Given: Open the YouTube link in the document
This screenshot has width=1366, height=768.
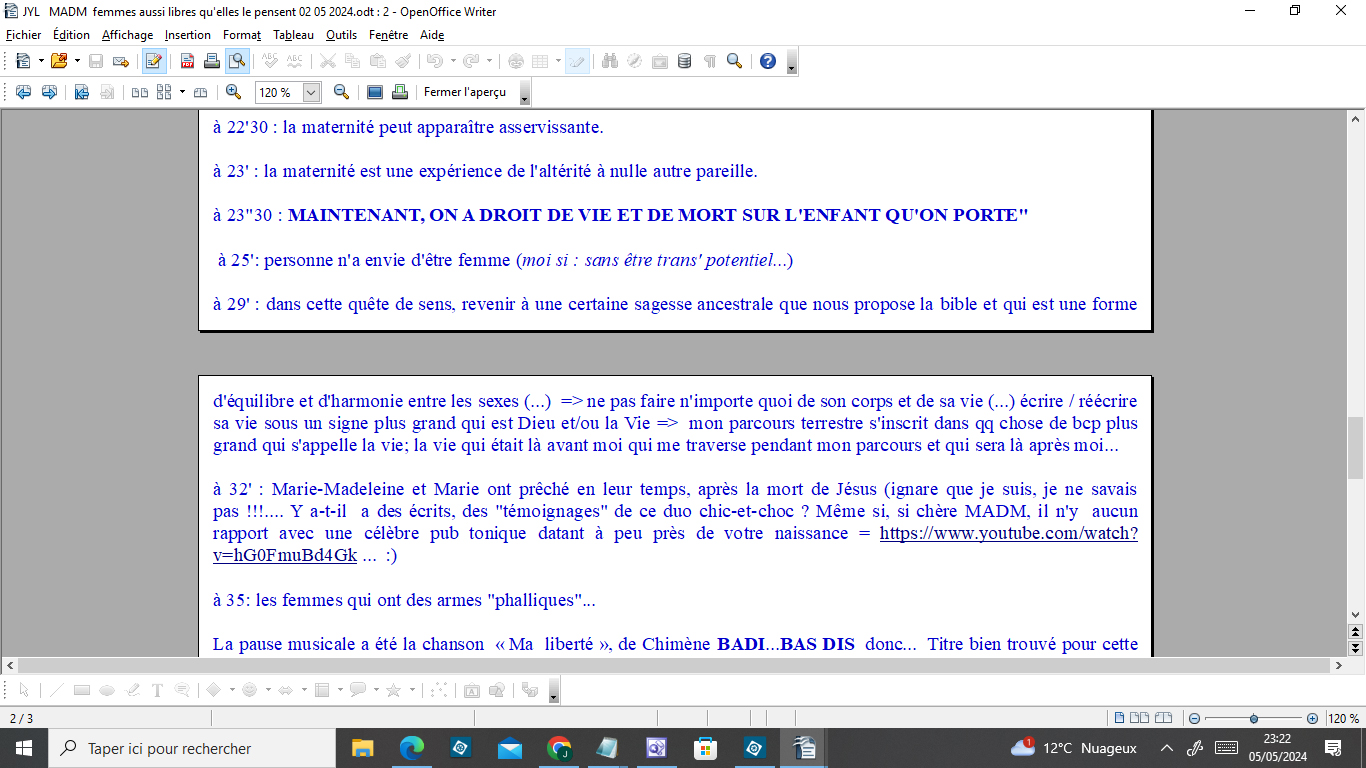Looking at the screenshot, I should tap(1009, 533).
